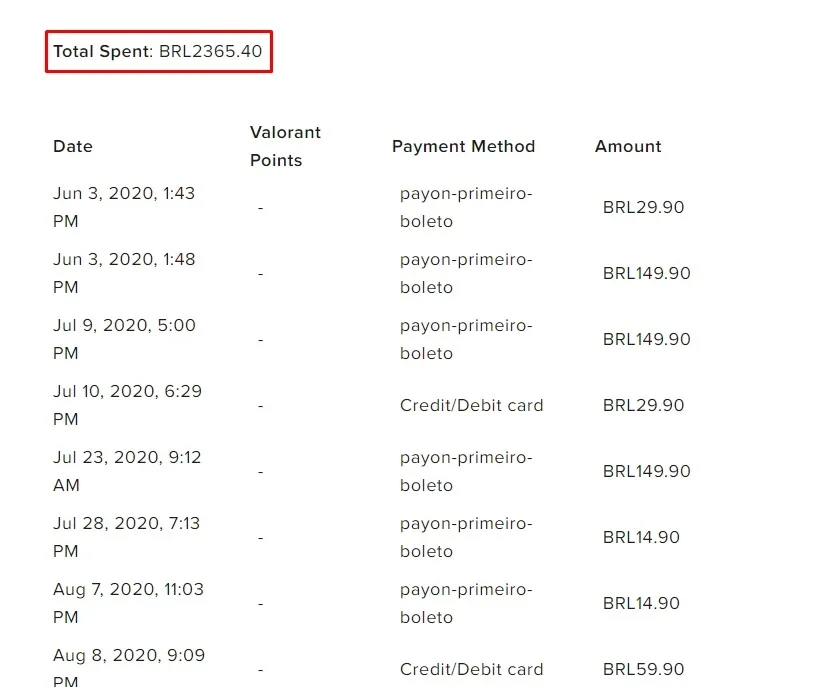Image resolution: width=817 pixels, height=687 pixels.
Task: Click payon-primeiro-boleto in Jul 9 row
Action: pyautogui.click(x=466, y=340)
